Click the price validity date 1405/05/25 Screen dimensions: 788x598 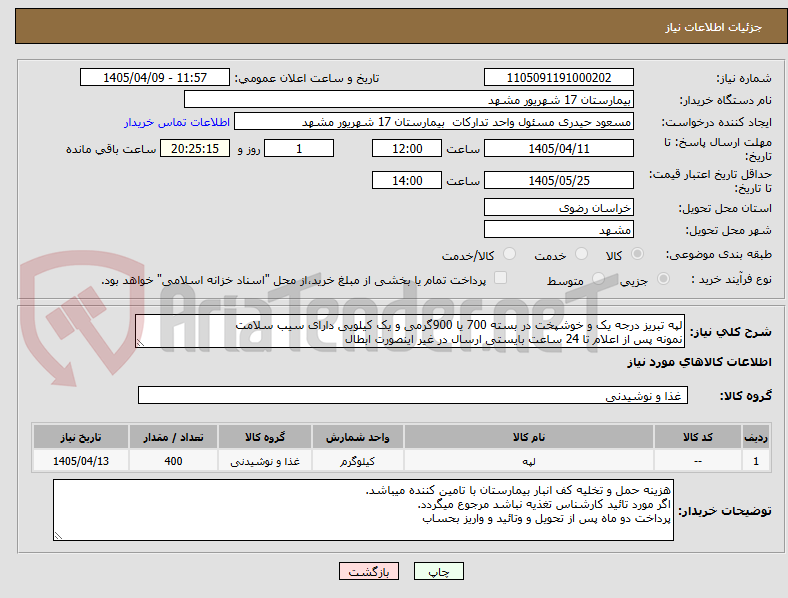point(558,180)
